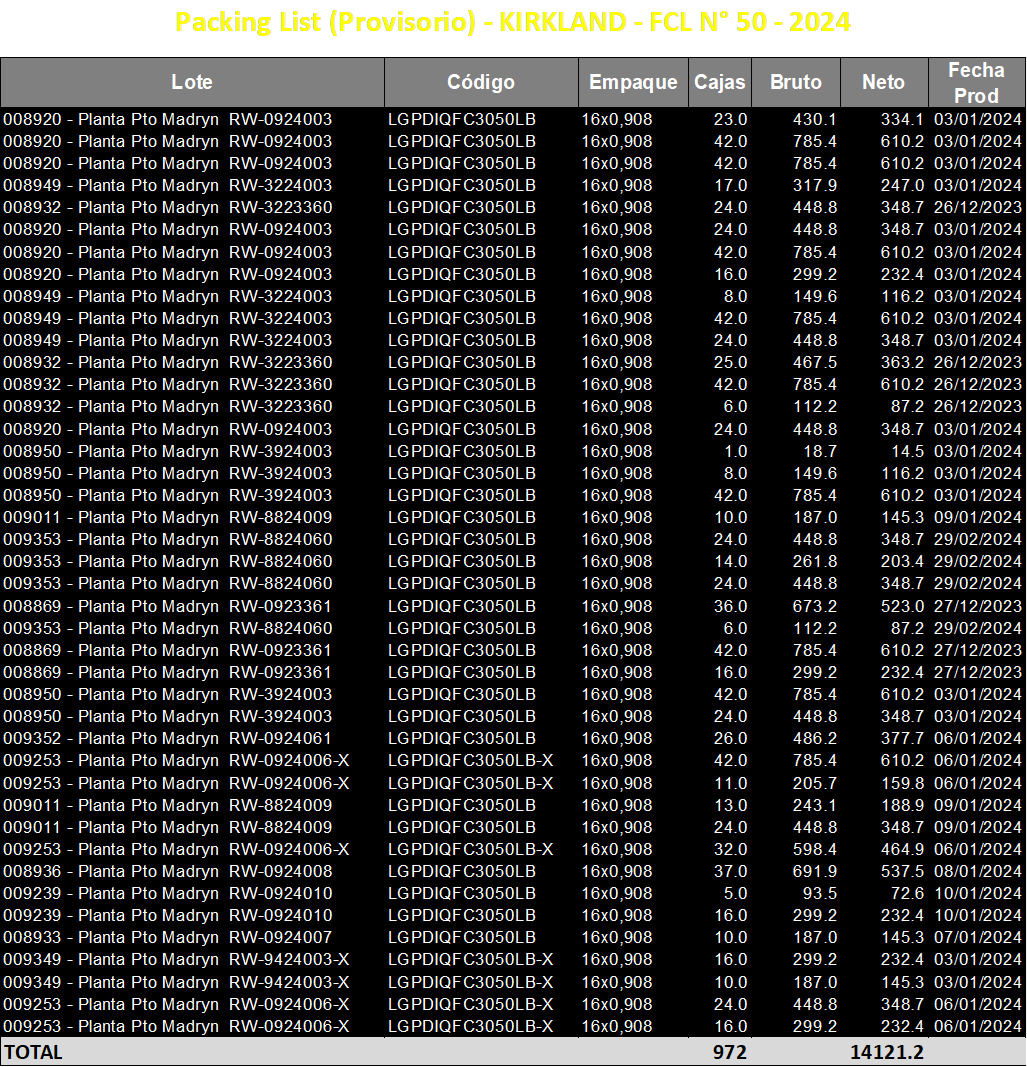Image resolution: width=1027 pixels, height=1067 pixels.
Task: Select lot cell 009352 RW-0924061
Action: [x=167, y=738]
